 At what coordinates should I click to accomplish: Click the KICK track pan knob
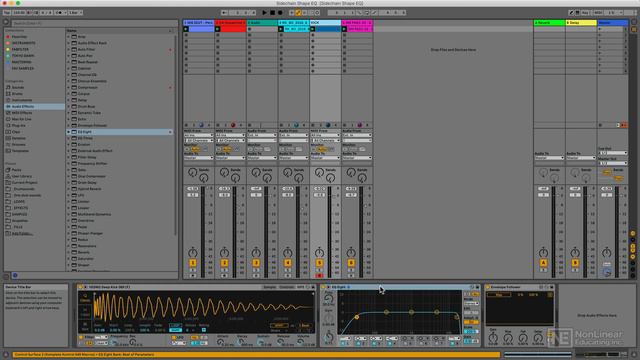click(319, 253)
